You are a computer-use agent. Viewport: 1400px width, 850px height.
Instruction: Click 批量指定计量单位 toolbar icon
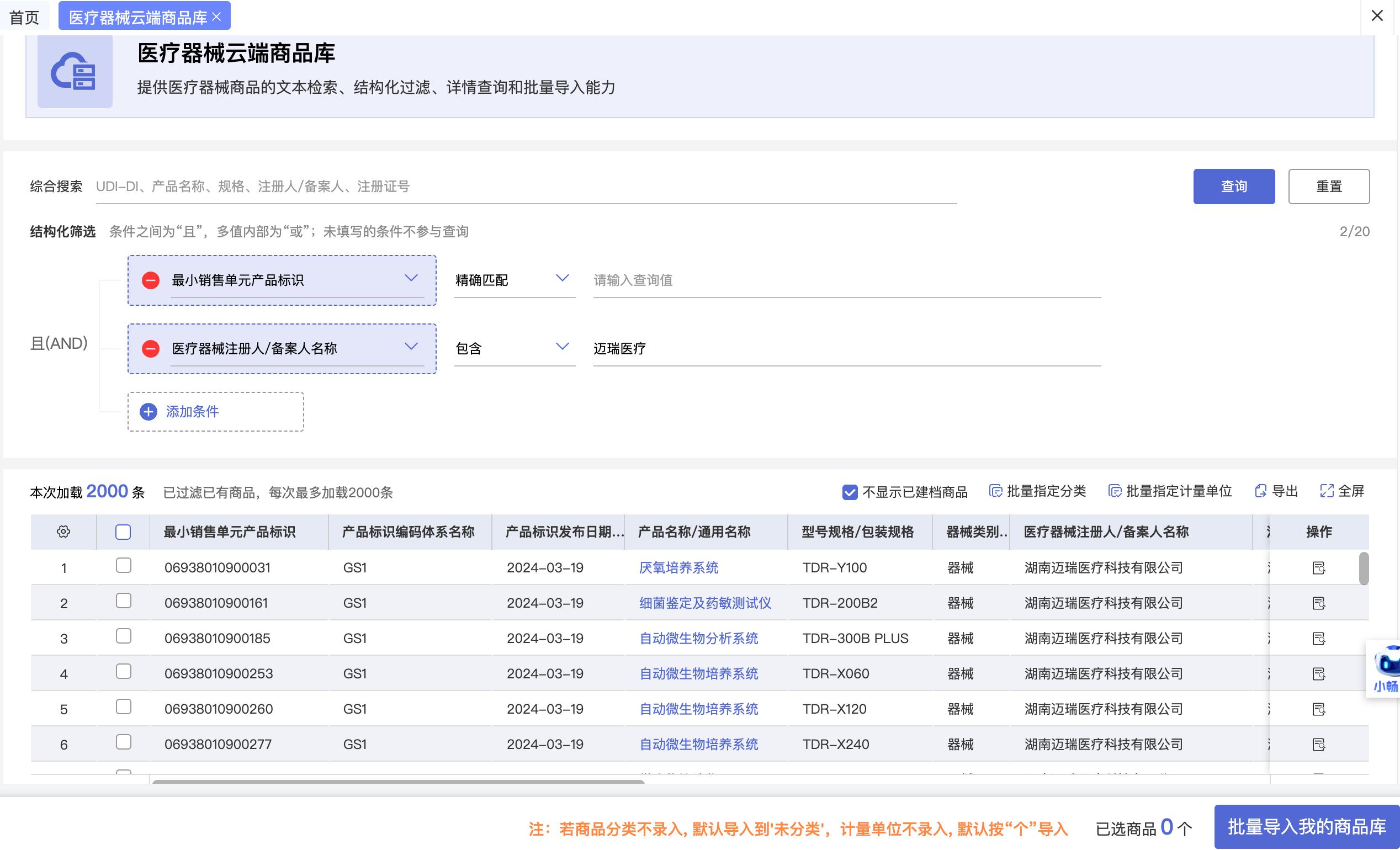point(1115,491)
